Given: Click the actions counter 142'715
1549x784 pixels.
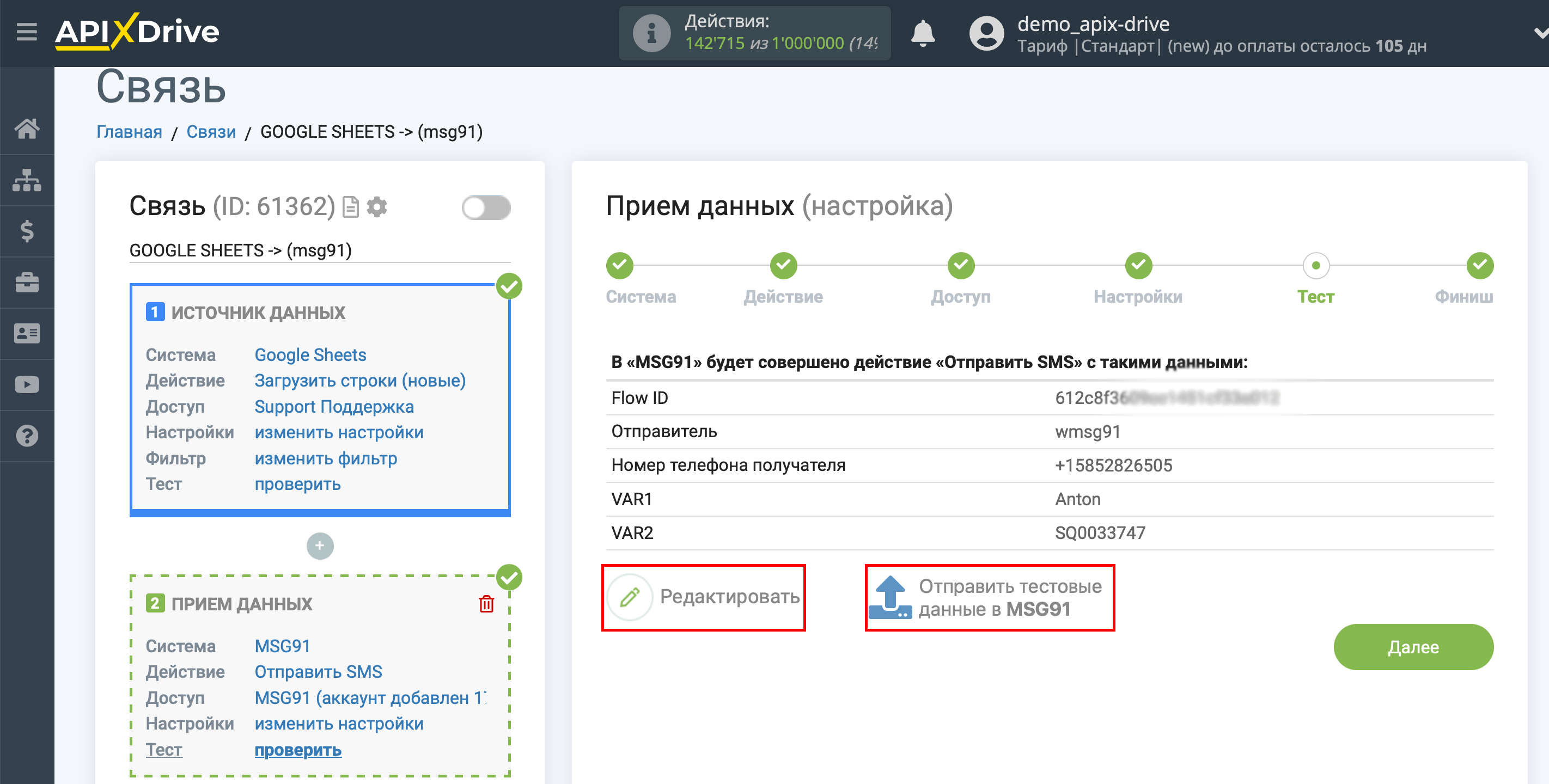Looking at the screenshot, I should (715, 44).
